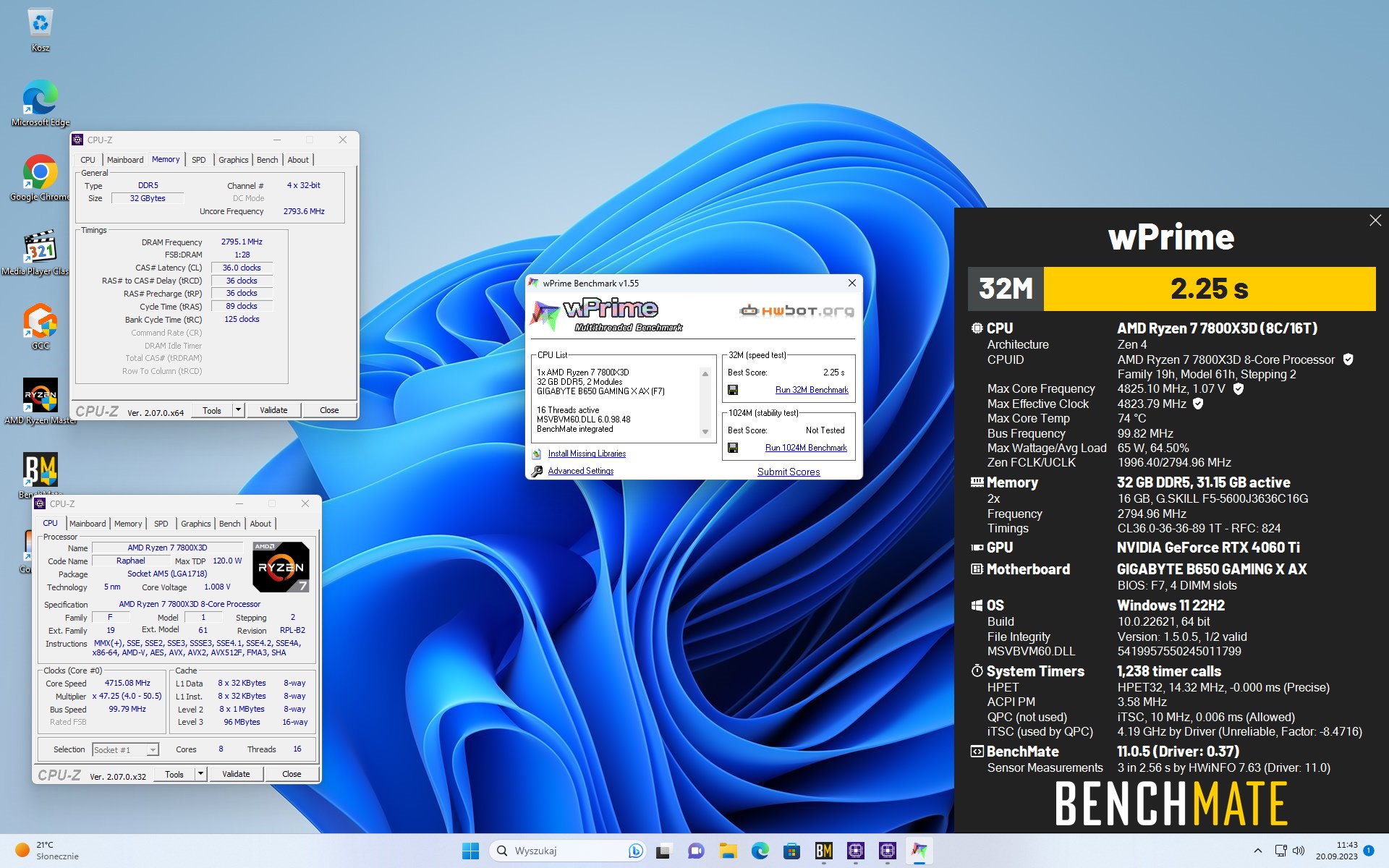
Task: Click Validate in the CPU-Z x64 window
Action: 273,410
